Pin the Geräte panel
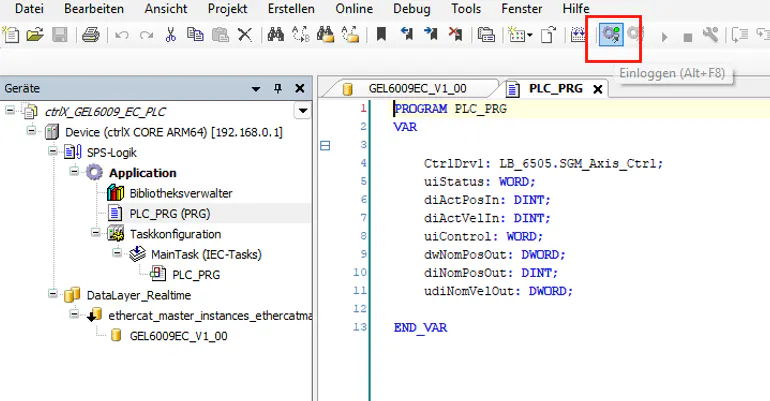770x401 pixels. coord(277,88)
